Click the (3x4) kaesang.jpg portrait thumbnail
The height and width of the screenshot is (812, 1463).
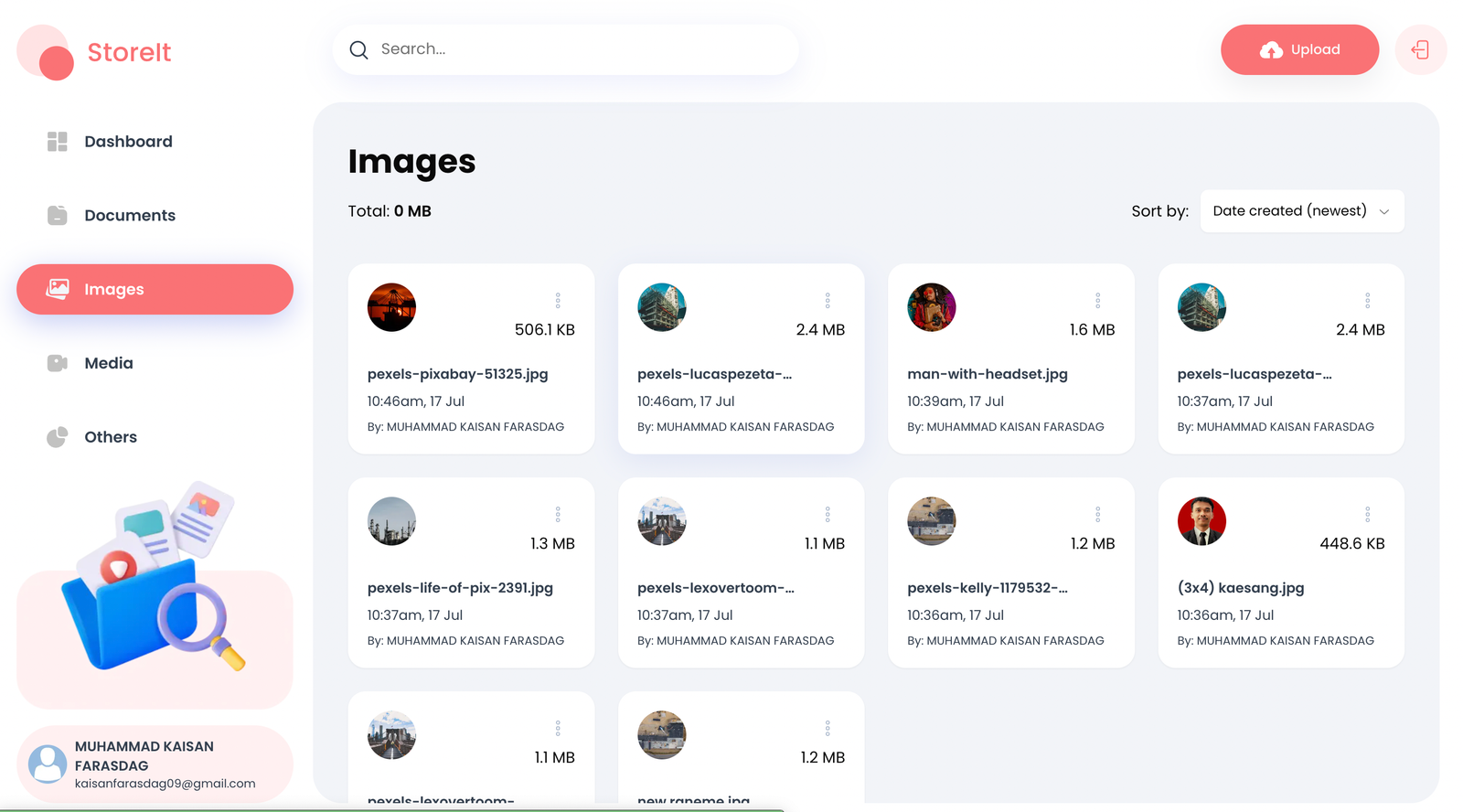click(x=1201, y=521)
